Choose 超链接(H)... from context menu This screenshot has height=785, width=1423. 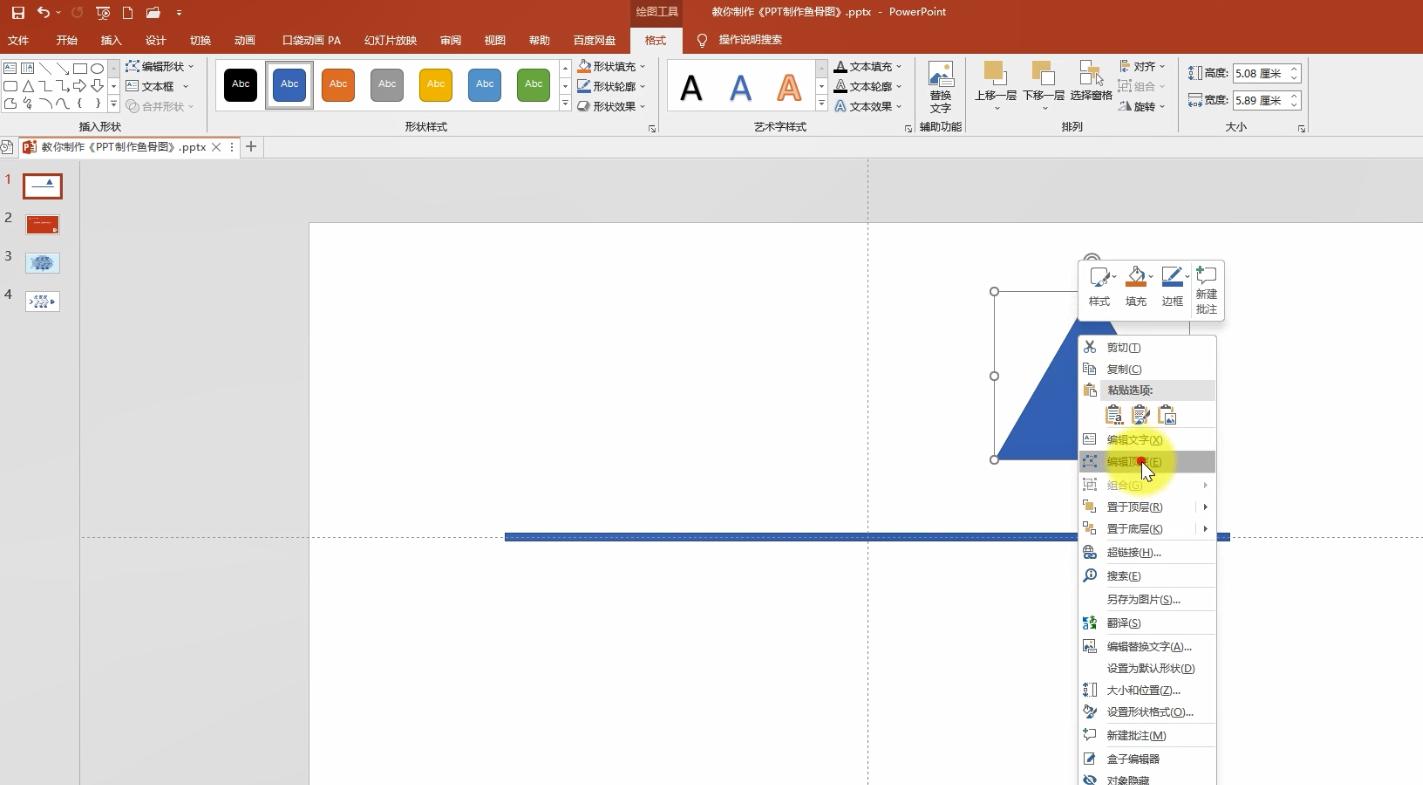pos(1147,552)
